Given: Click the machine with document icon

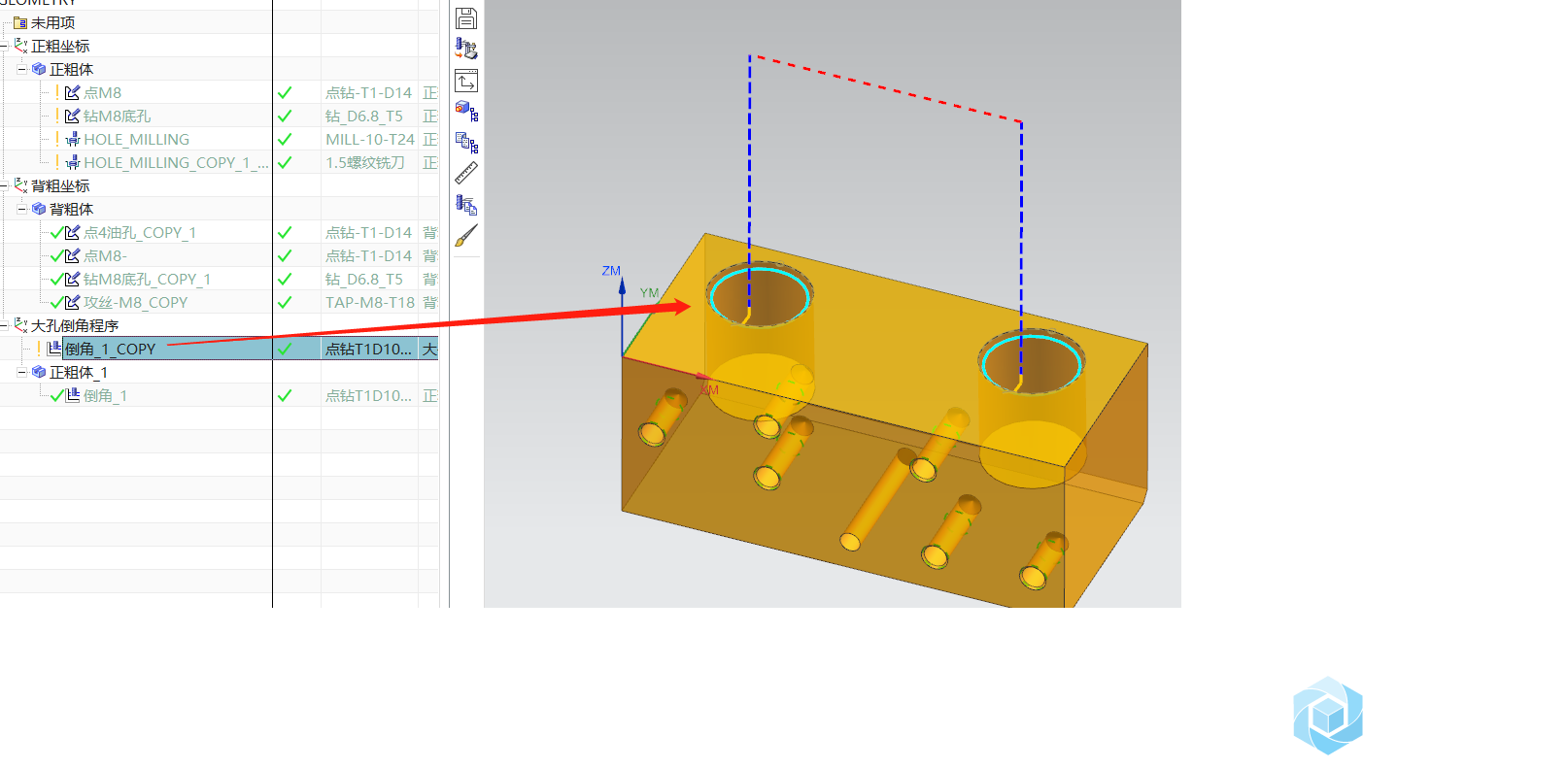Looking at the screenshot, I should tap(466, 205).
